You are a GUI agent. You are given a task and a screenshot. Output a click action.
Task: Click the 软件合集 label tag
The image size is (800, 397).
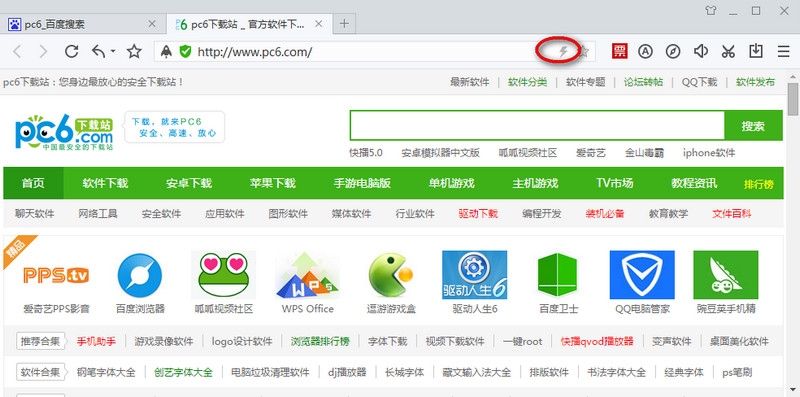(x=41, y=372)
